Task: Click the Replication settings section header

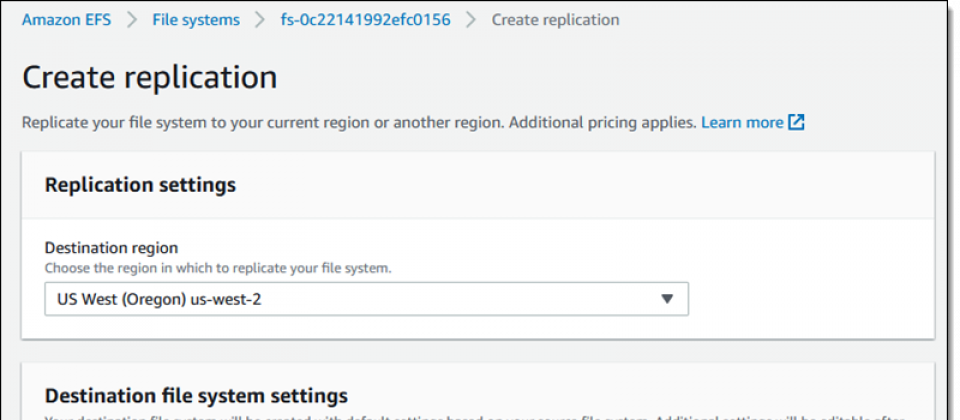Action: coord(140,185)
